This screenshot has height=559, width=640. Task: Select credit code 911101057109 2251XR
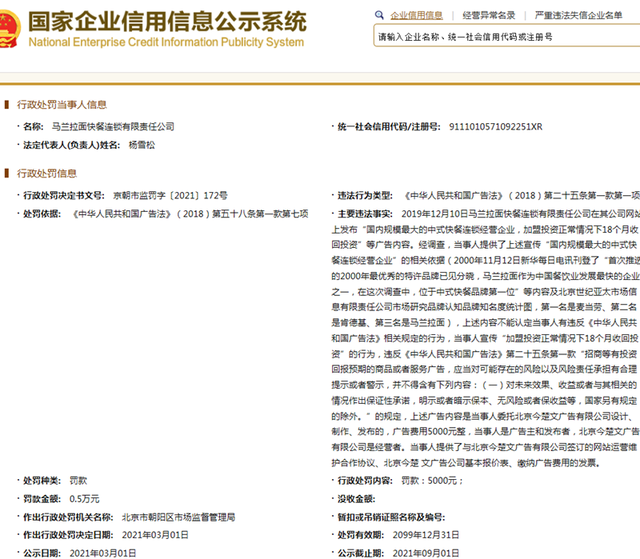click(x=496, y=127)
